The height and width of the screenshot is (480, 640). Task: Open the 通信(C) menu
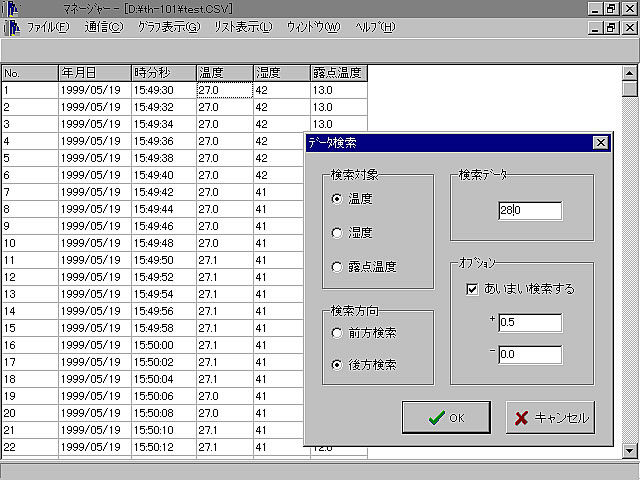[x=104, y=26]
